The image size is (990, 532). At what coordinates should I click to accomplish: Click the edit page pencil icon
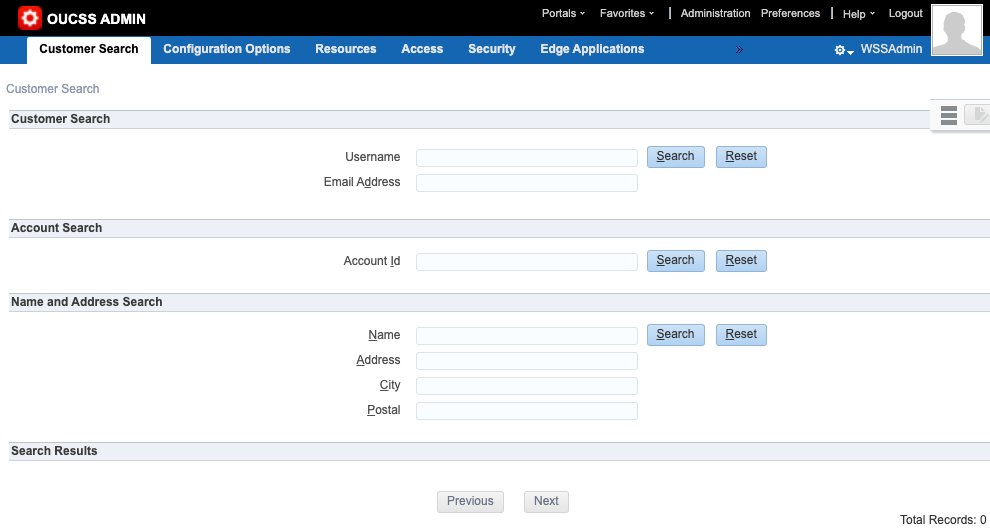(977, 115)
